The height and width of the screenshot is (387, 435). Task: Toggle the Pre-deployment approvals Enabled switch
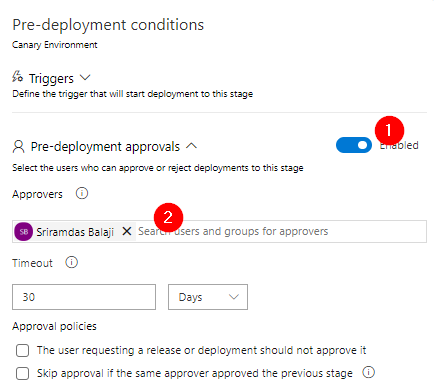coord(354,145)
